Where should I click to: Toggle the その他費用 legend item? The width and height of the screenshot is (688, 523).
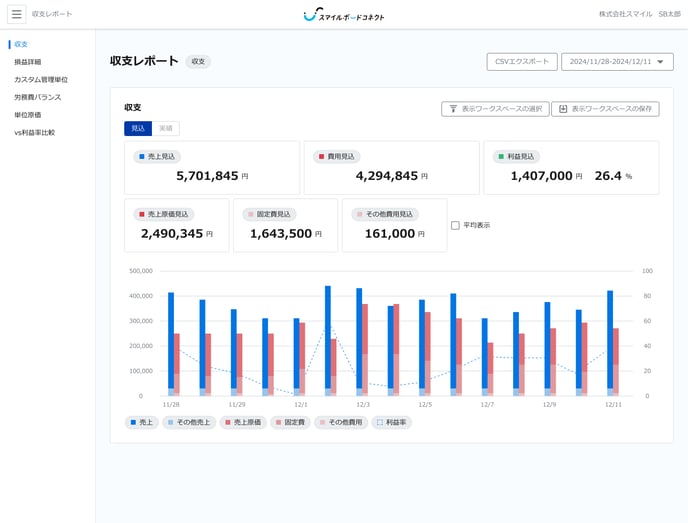341,423
